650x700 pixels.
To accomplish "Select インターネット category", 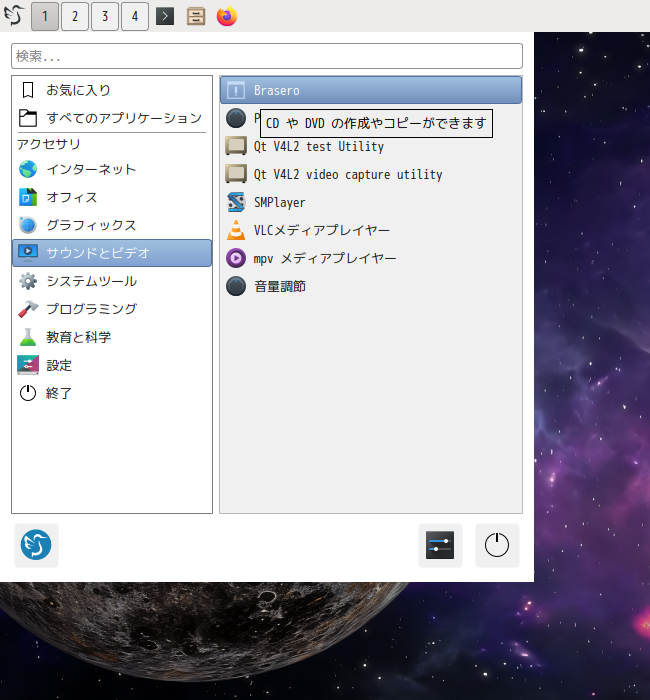I will tap(112, 169).
